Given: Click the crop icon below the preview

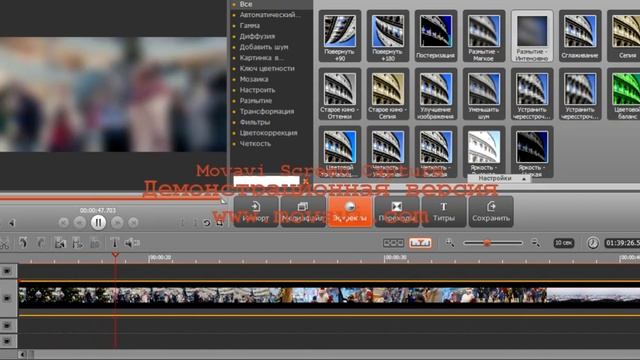Looking at the screenshot, I should click(220, 223).
